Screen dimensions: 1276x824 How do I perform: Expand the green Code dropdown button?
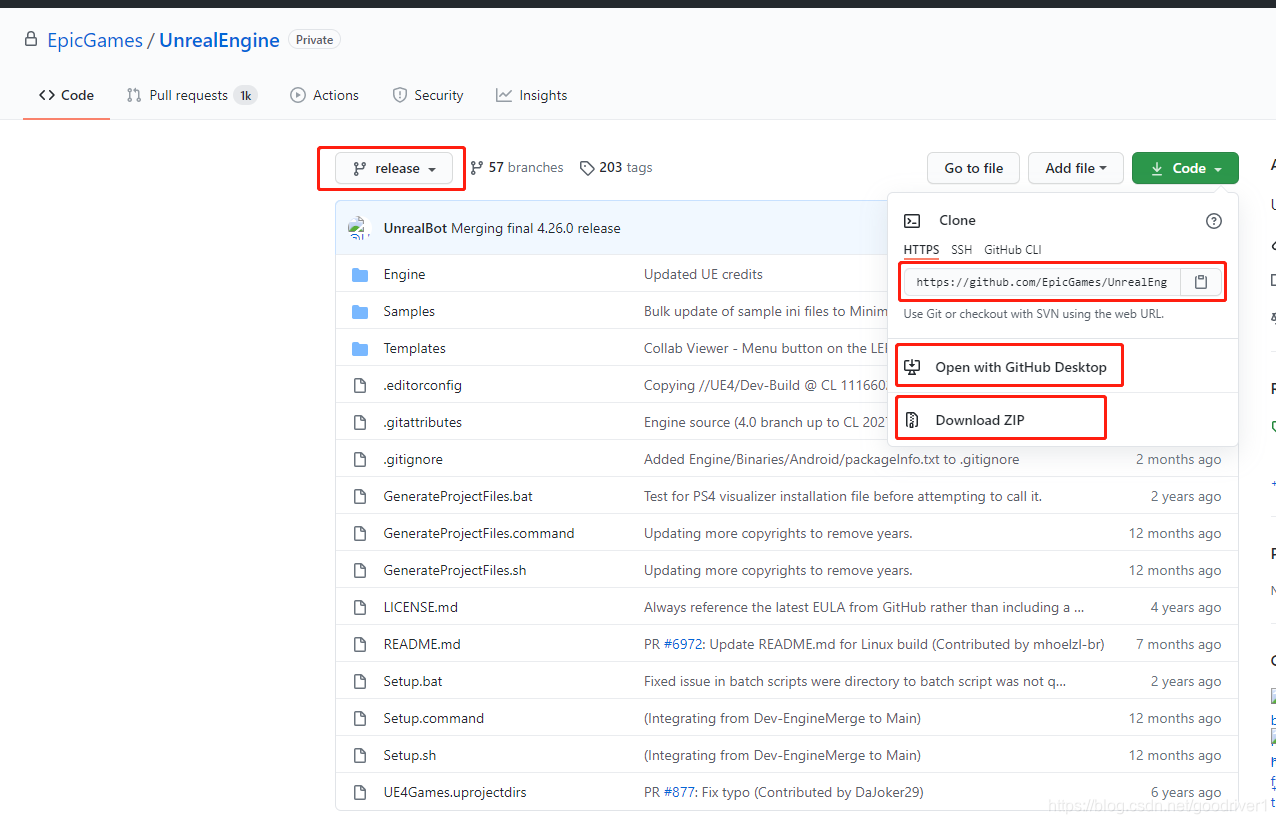coord(1185,168)
